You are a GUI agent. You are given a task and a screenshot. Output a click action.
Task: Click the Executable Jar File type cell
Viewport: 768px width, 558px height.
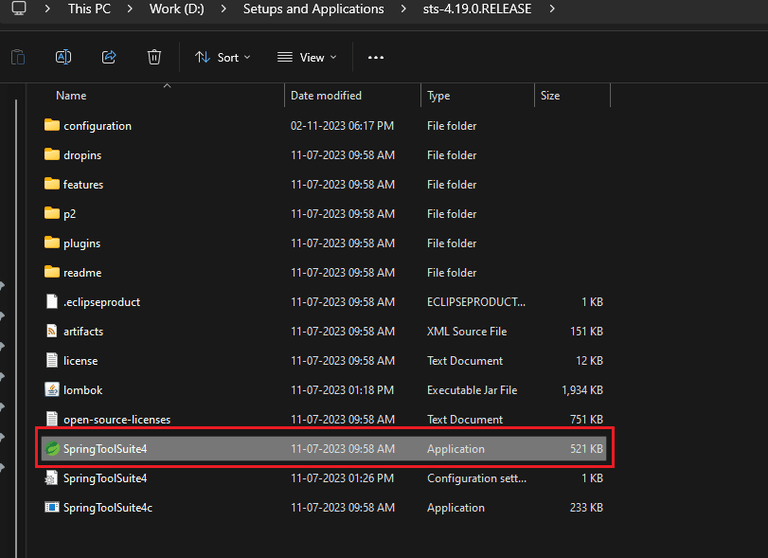tap(472, 390)
